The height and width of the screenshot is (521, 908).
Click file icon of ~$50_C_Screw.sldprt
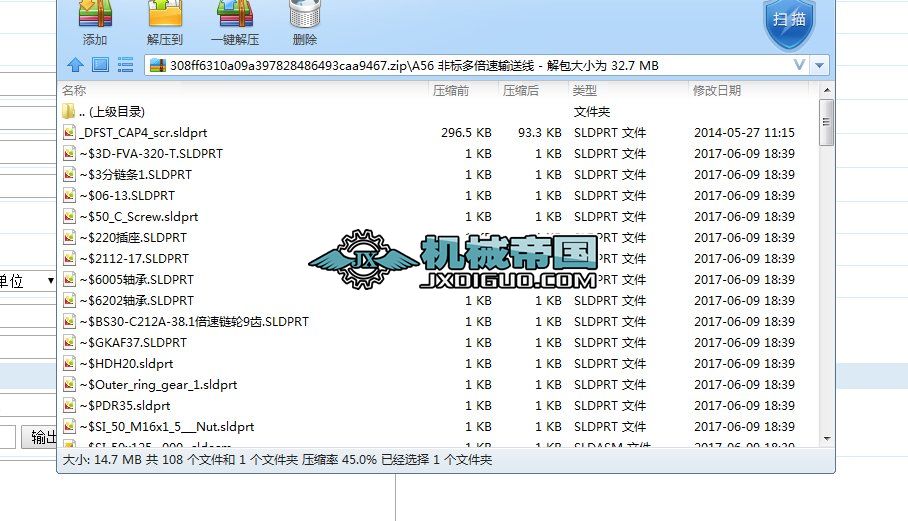click(69, 217)
